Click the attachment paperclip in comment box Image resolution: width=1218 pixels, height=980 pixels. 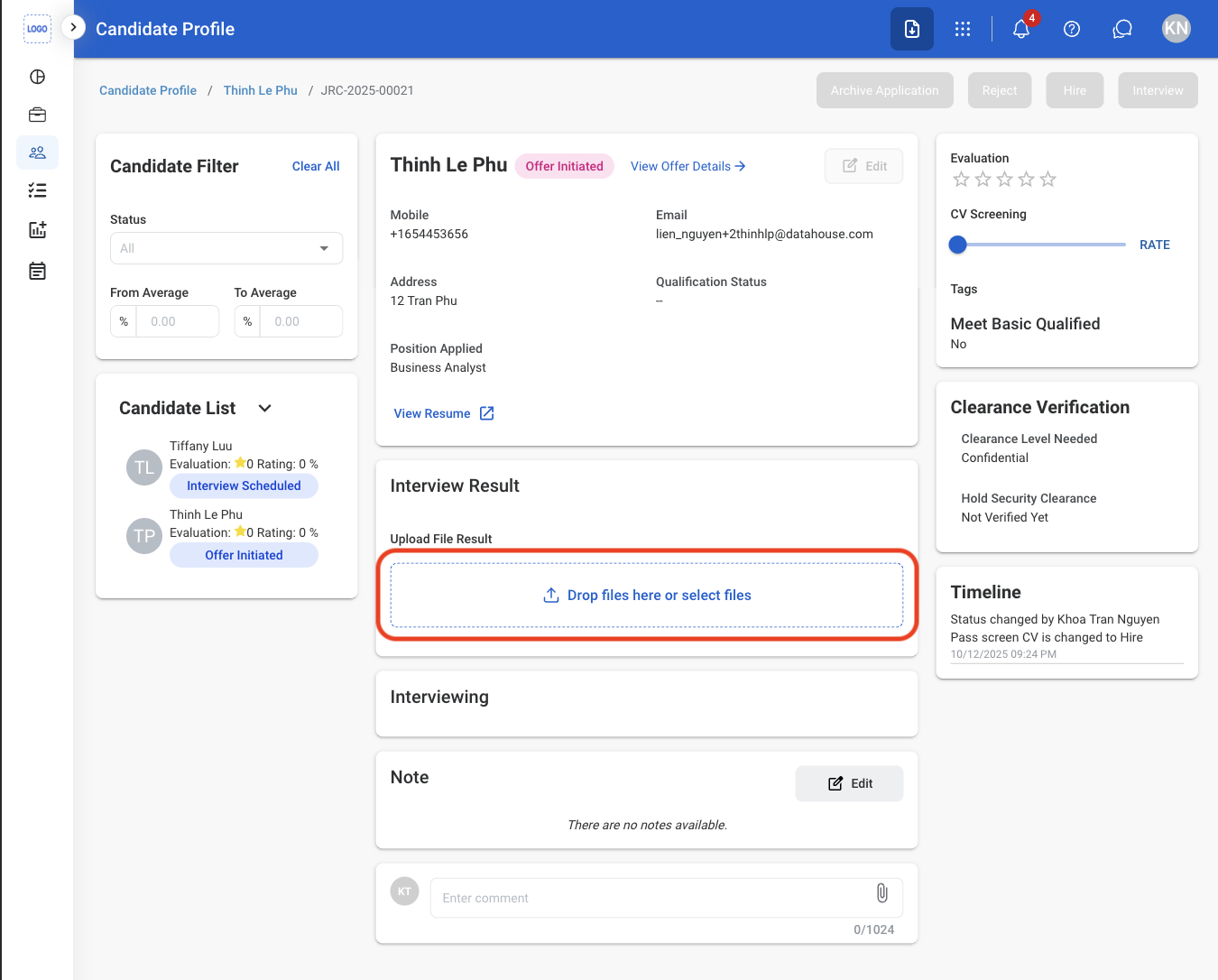click(x=881, y=892)
